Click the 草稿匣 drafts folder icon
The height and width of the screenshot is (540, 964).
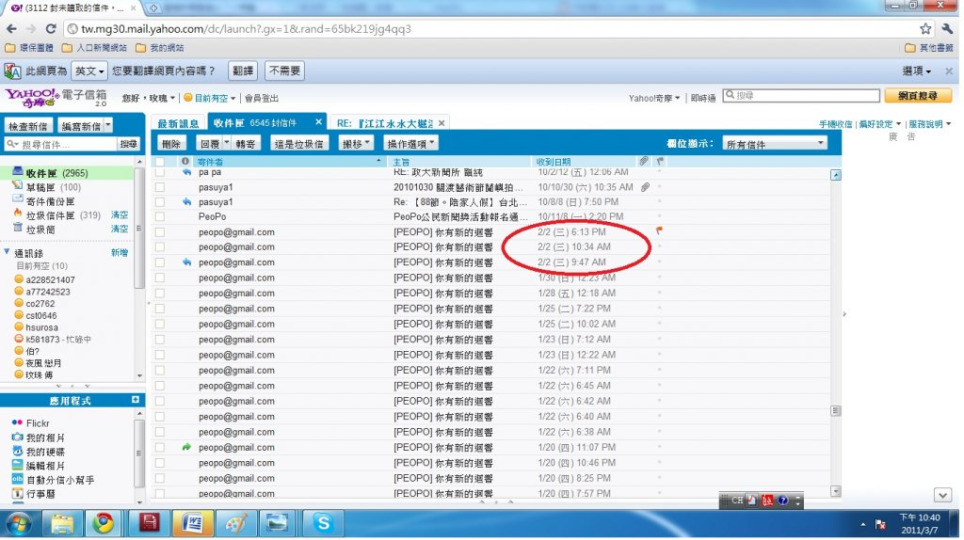17,187
